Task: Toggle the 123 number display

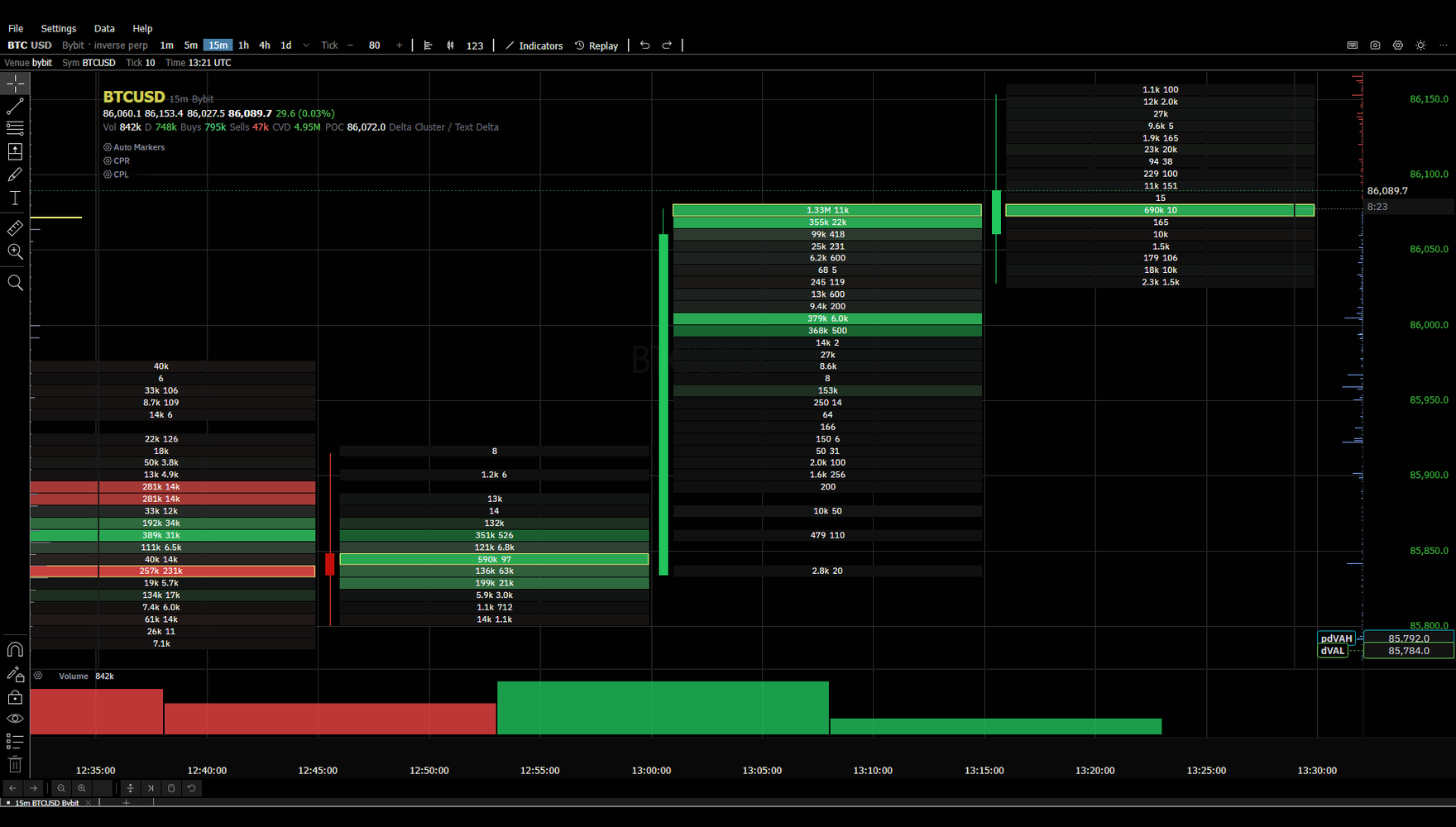Action: [x=475, y=45]
